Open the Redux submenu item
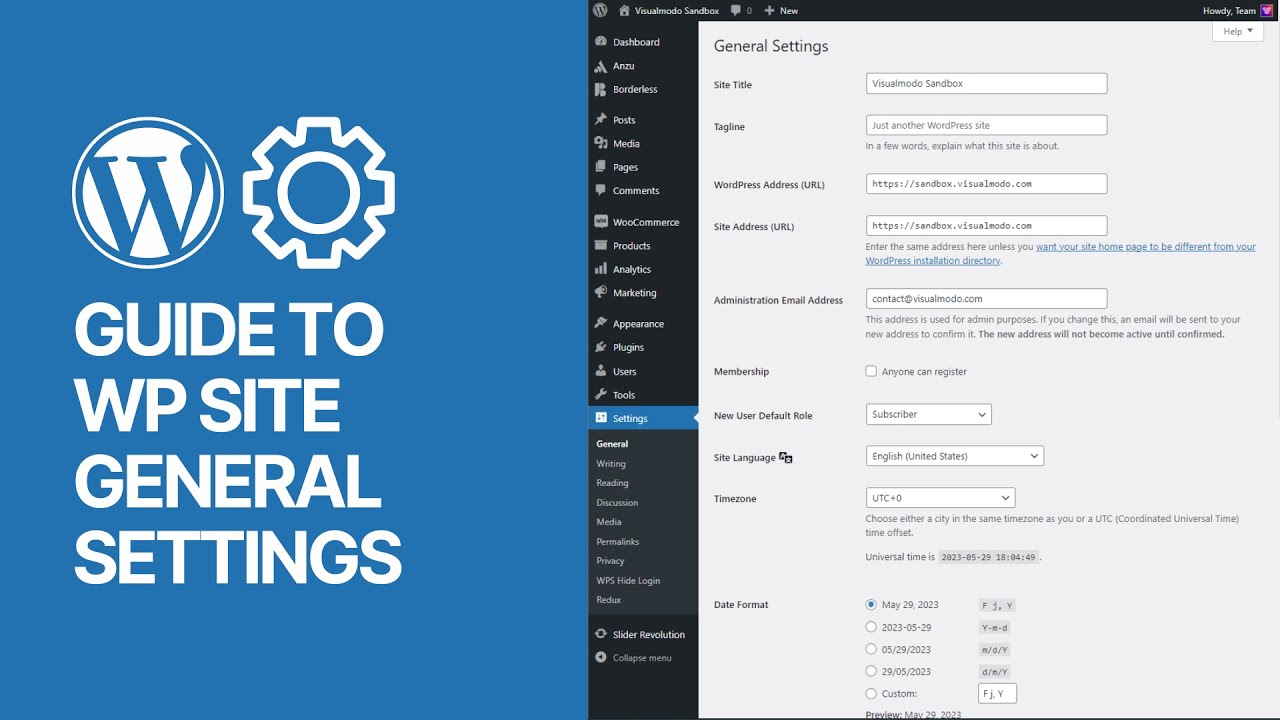This screenshot has width=1280, height=720. 608,600
